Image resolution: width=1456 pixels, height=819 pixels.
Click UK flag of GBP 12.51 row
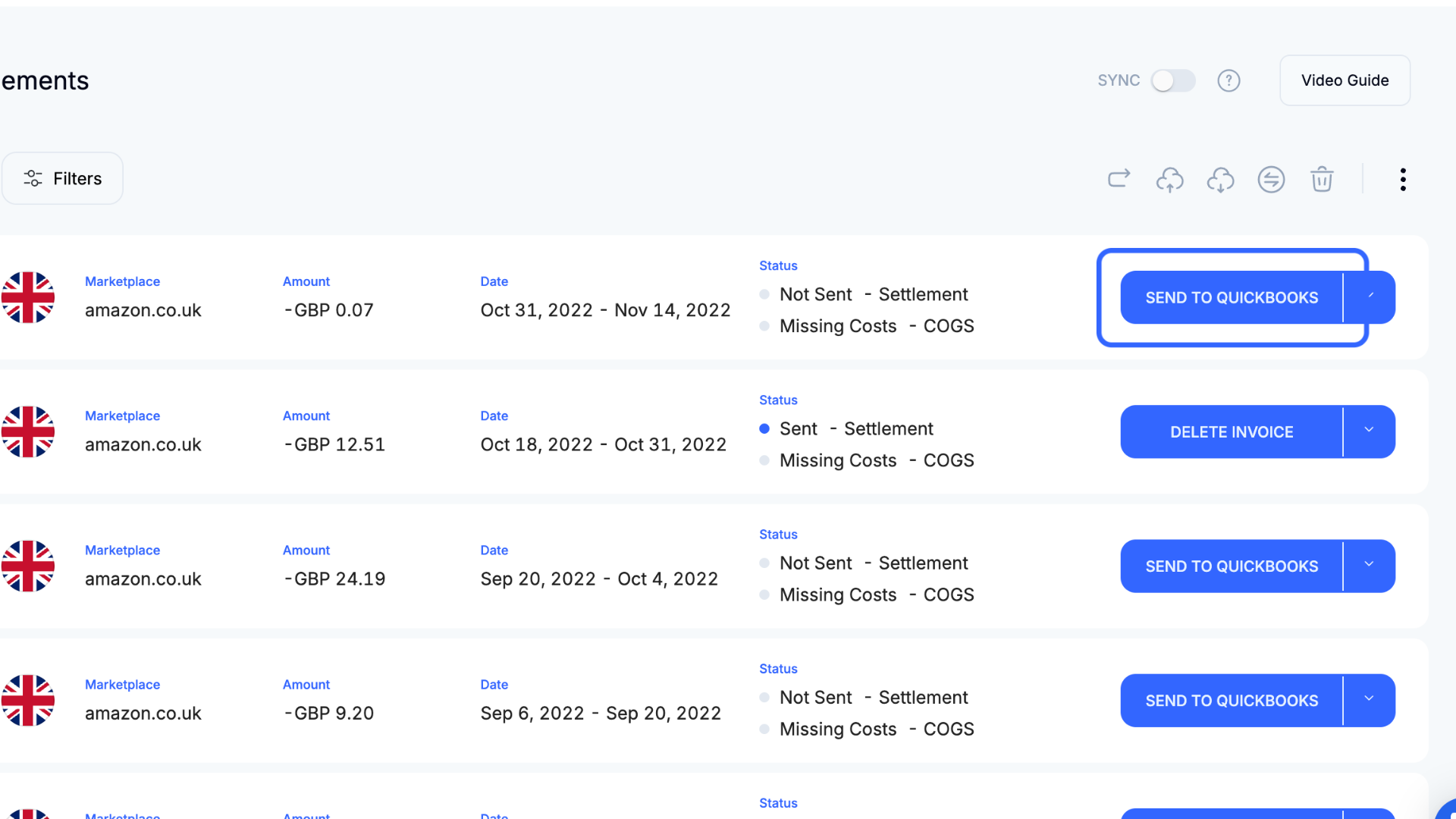pos(28,431)
